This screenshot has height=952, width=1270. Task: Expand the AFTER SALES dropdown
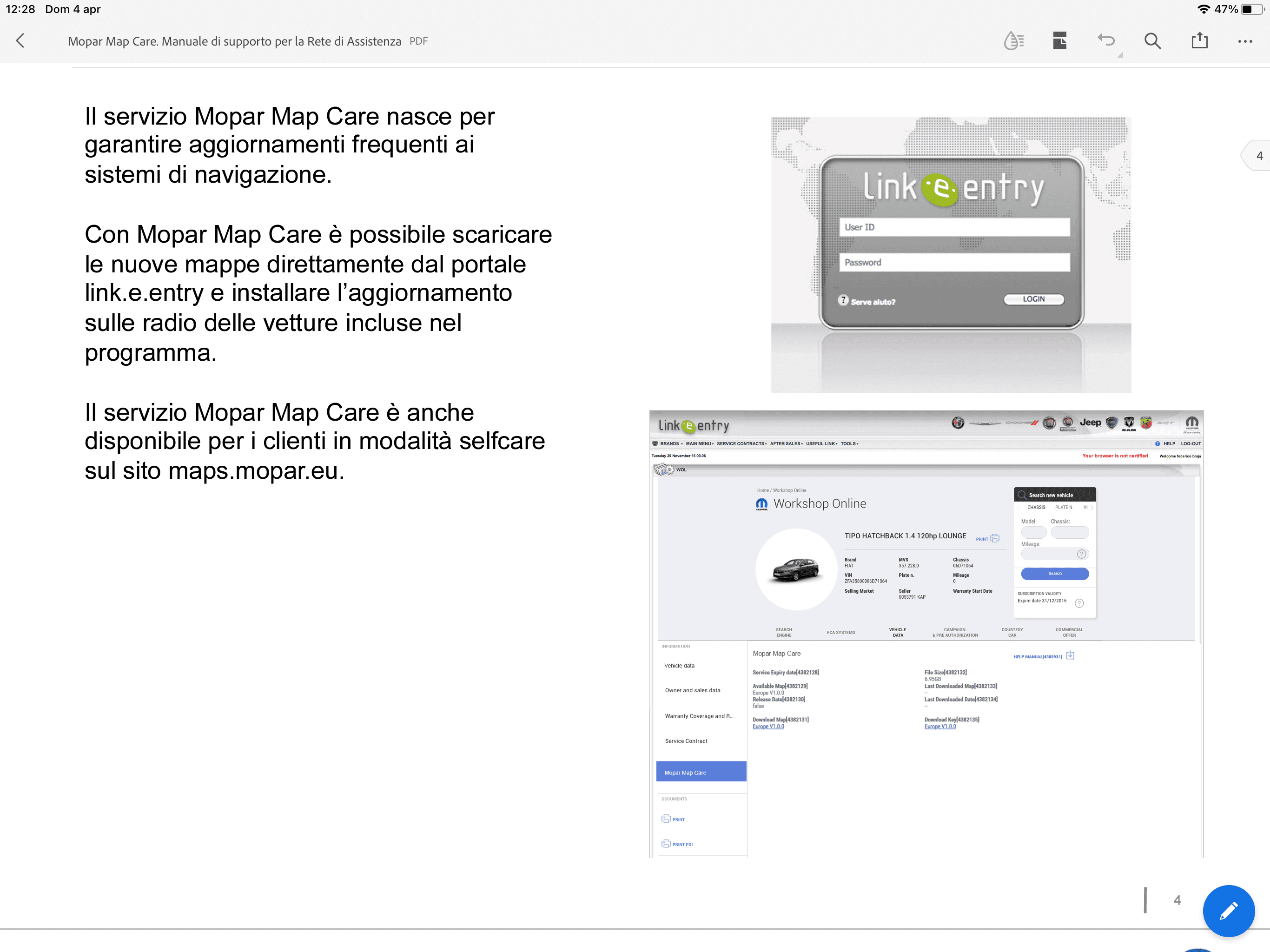tap(786, 444)
